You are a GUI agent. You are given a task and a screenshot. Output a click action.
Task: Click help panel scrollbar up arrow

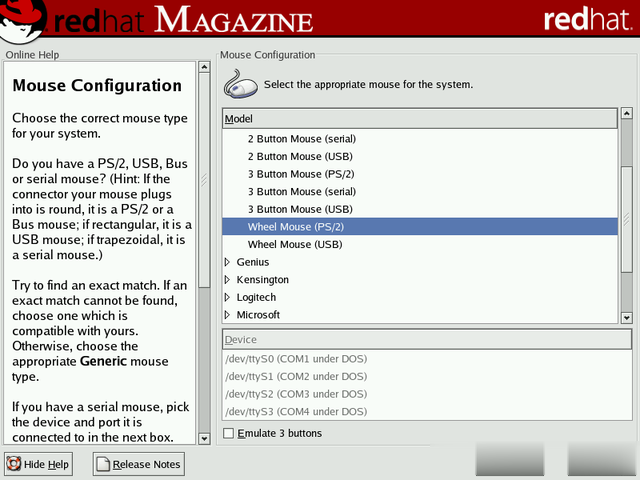[x=204, y=67]
